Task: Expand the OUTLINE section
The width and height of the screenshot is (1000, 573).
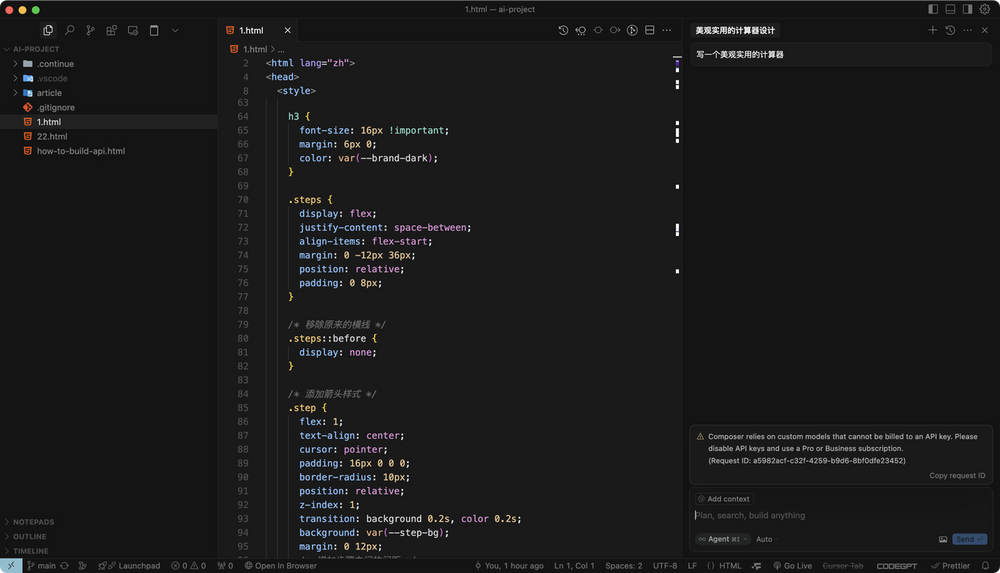Action: pos(30,537)
